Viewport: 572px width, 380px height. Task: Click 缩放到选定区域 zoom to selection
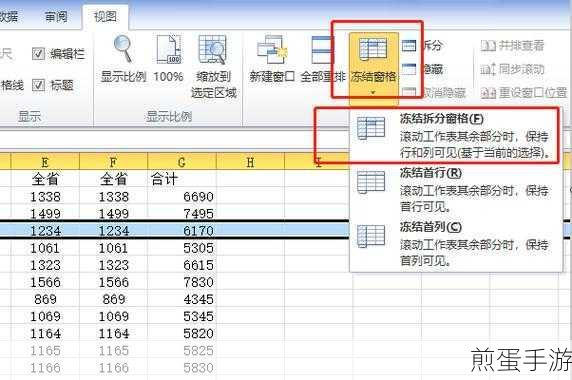pyautogui.click(x=213, y=66)
